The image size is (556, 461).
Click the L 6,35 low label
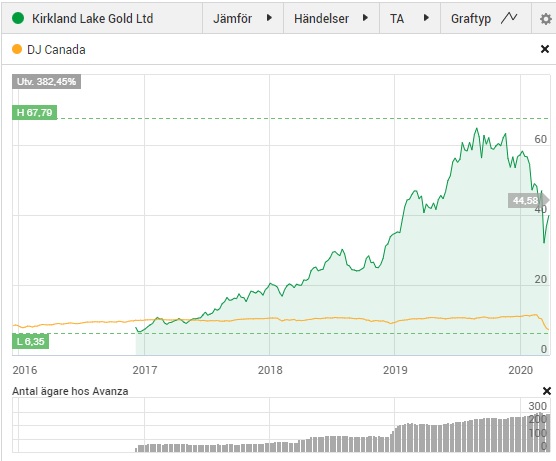[x=30, y=341]
